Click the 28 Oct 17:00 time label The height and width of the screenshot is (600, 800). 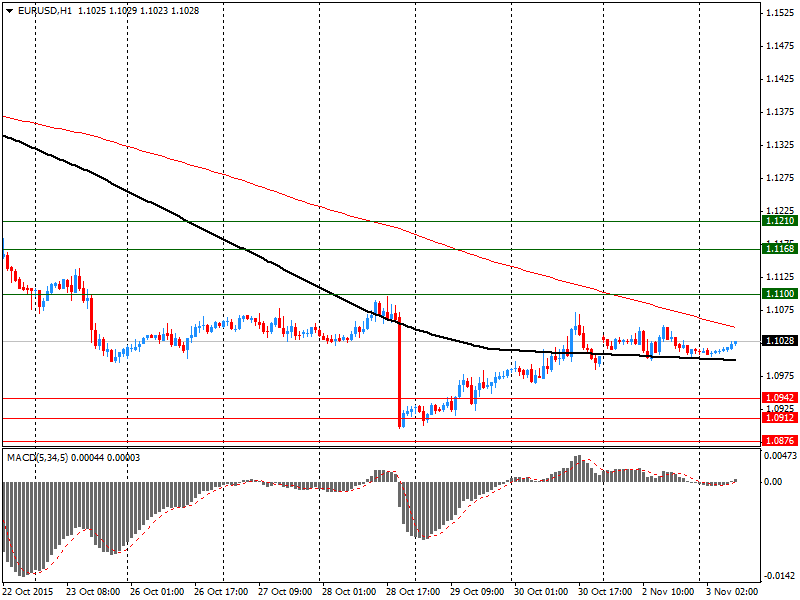point(413,592)
